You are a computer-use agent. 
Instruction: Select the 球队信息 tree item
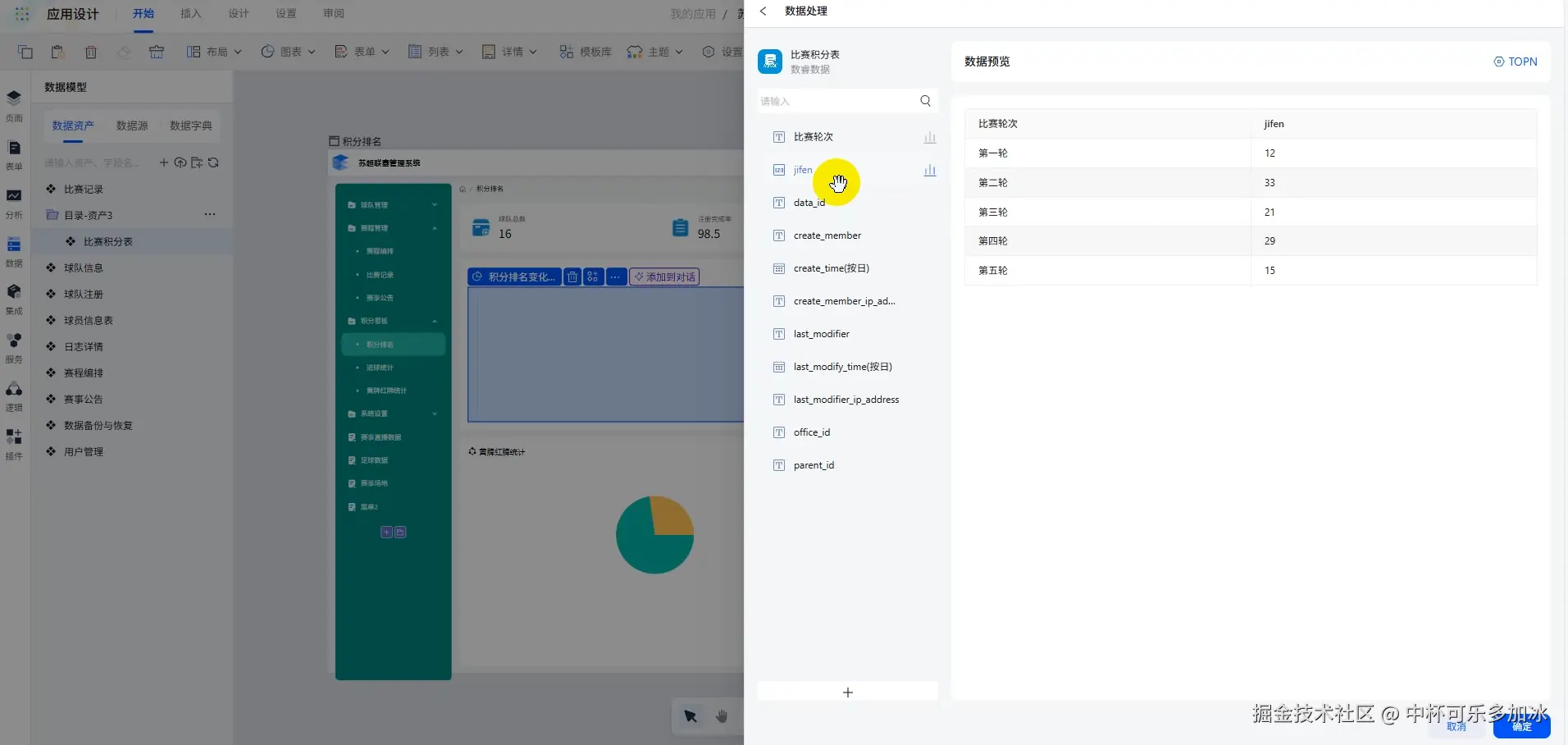[132, 267]
